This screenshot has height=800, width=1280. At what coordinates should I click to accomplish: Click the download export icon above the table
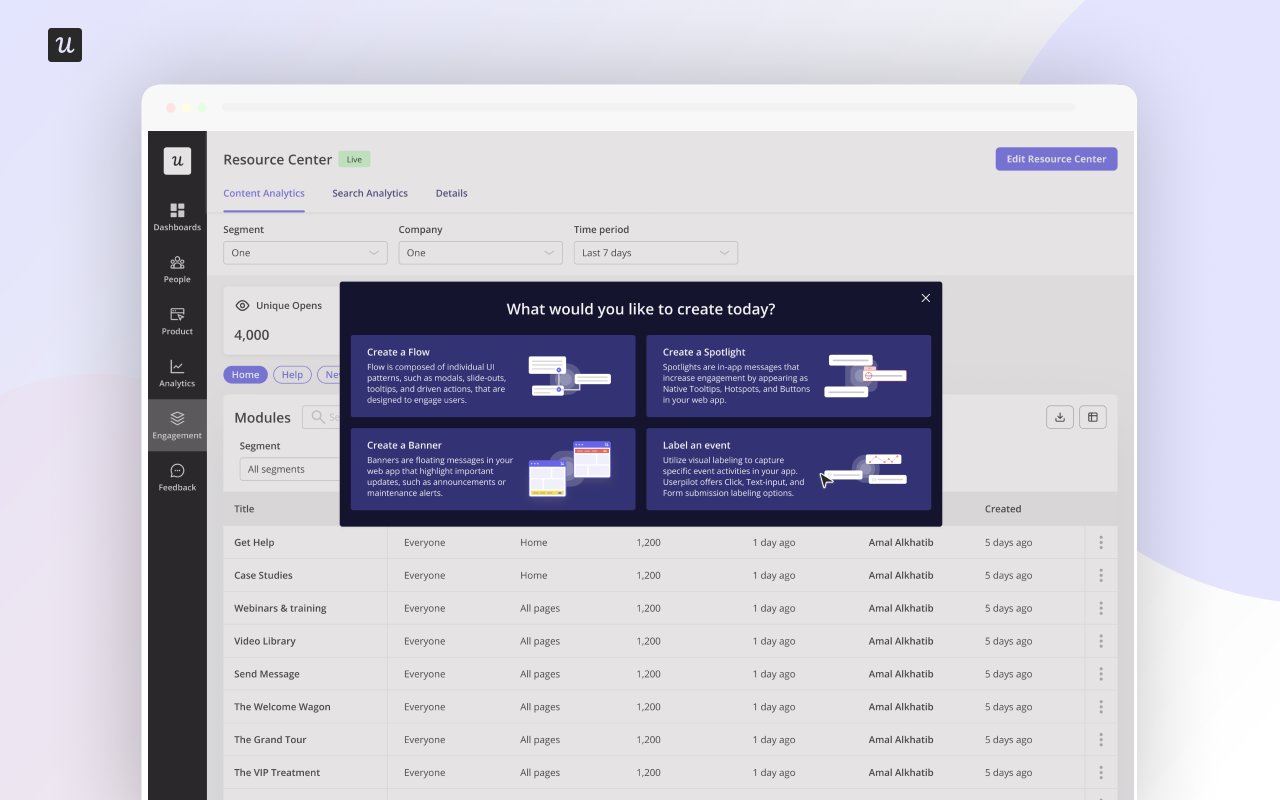tap(1060, 416)
